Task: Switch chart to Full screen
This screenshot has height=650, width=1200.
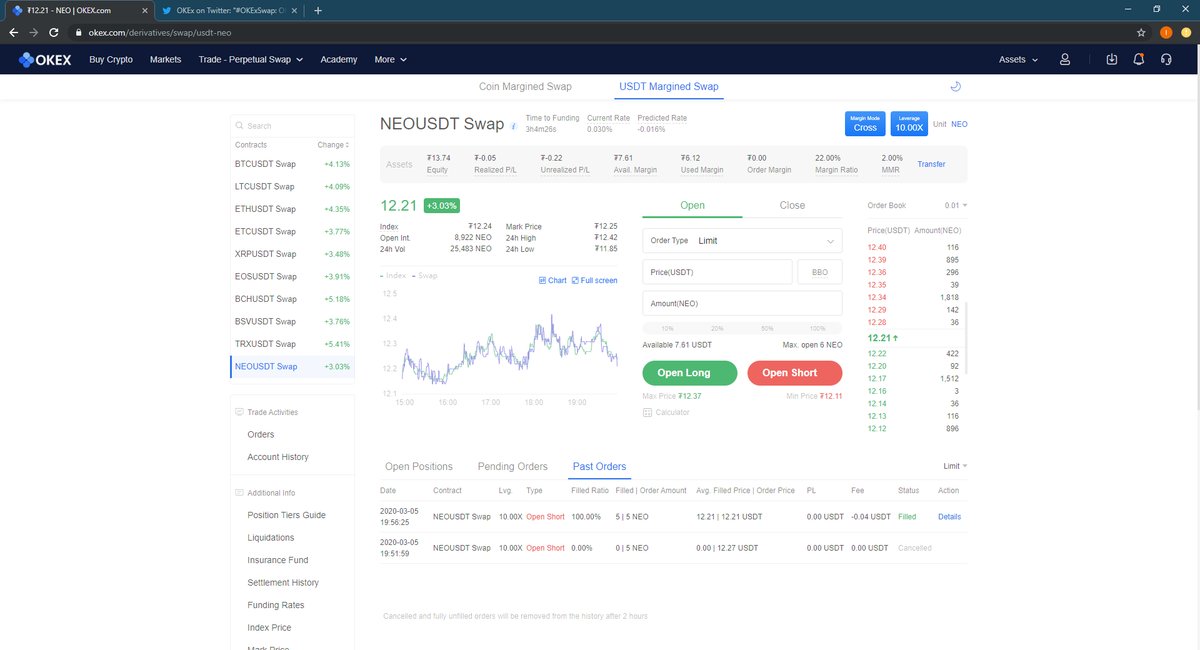Action: tap(594, 280)
